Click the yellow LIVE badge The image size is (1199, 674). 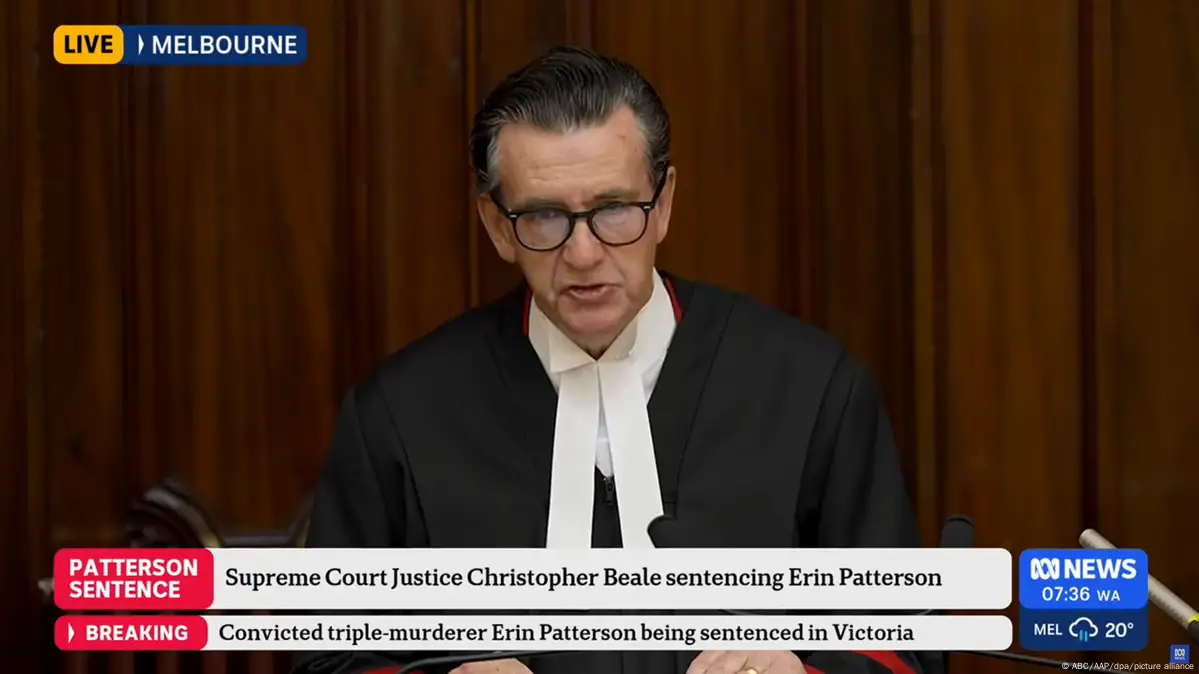[88, 44]
